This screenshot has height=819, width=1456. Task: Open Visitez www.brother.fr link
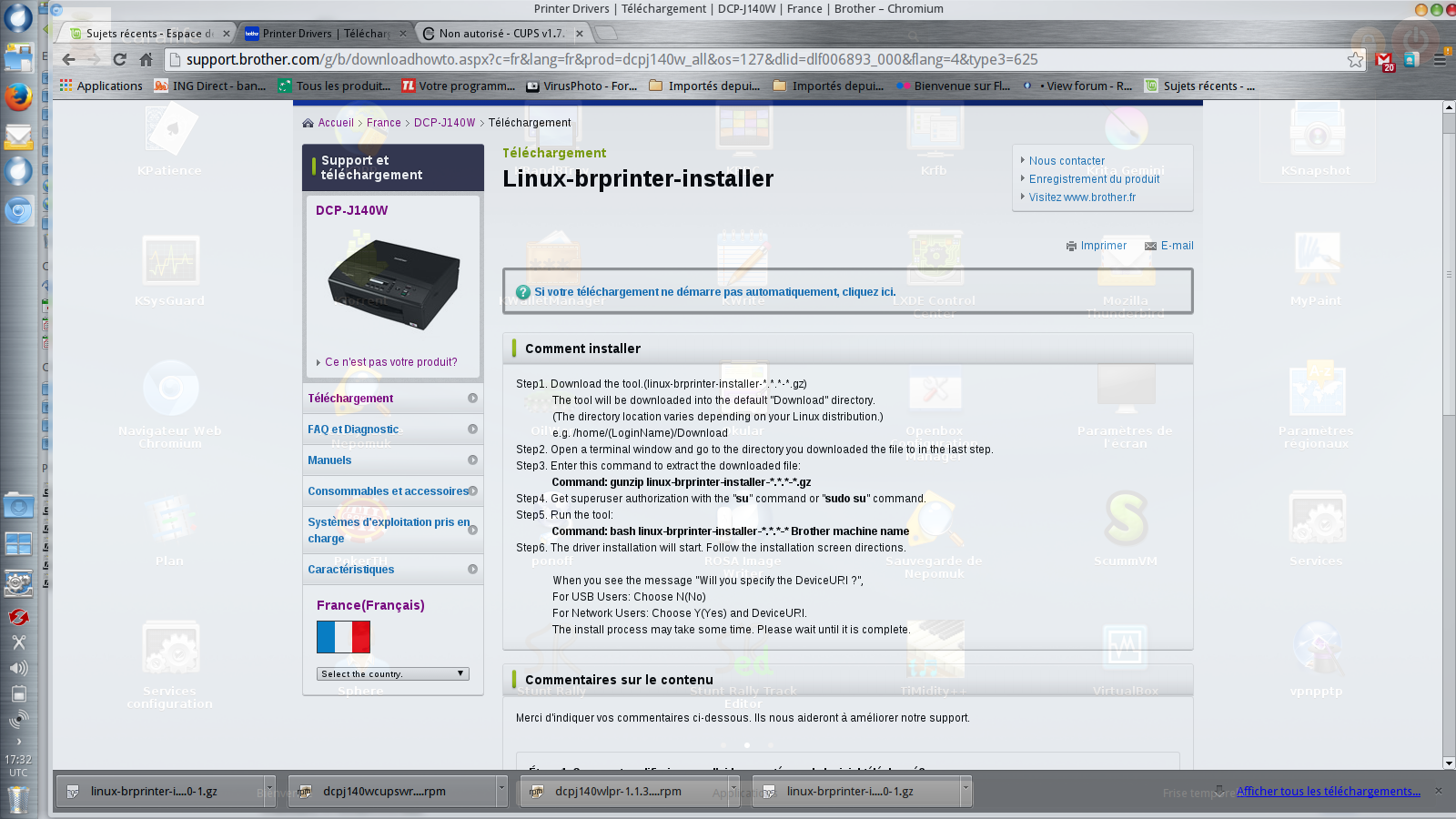point(1082,197)
